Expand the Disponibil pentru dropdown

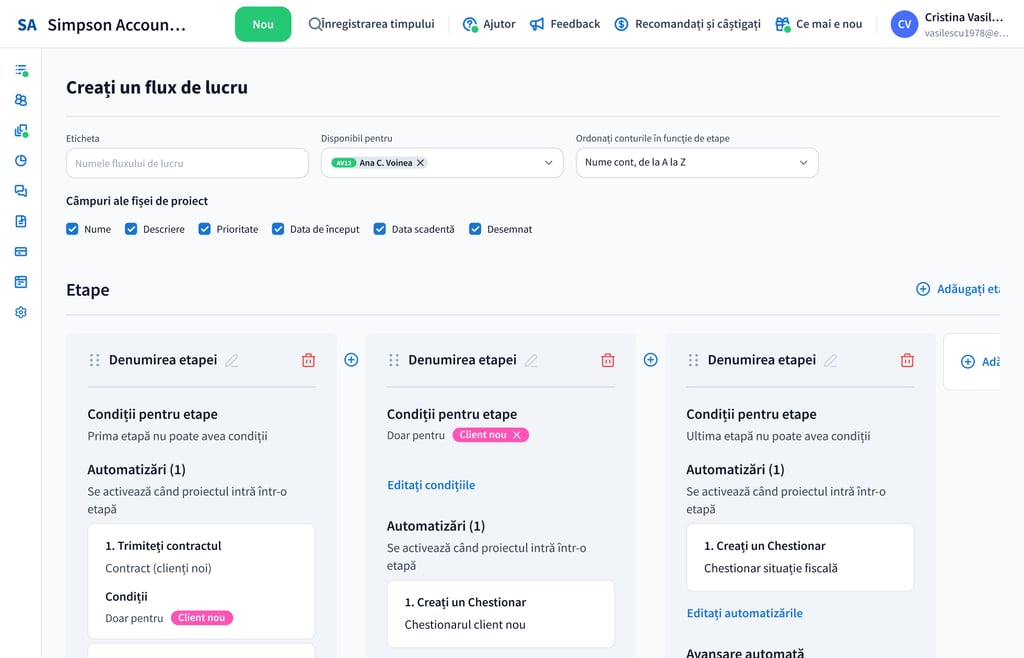coord(548,163)
